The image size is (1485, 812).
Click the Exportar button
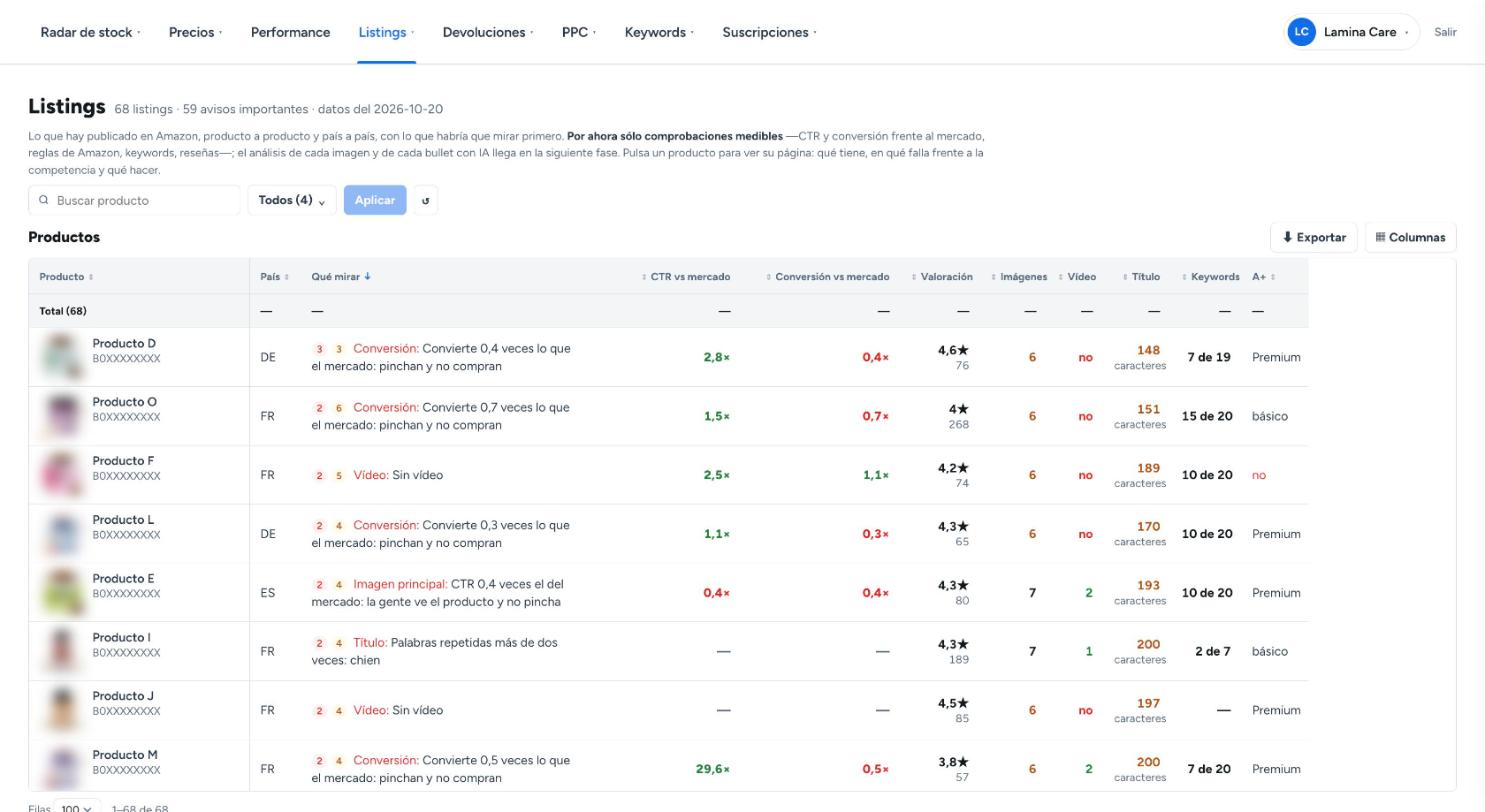pyautogui.click(x=1314, y=237)
